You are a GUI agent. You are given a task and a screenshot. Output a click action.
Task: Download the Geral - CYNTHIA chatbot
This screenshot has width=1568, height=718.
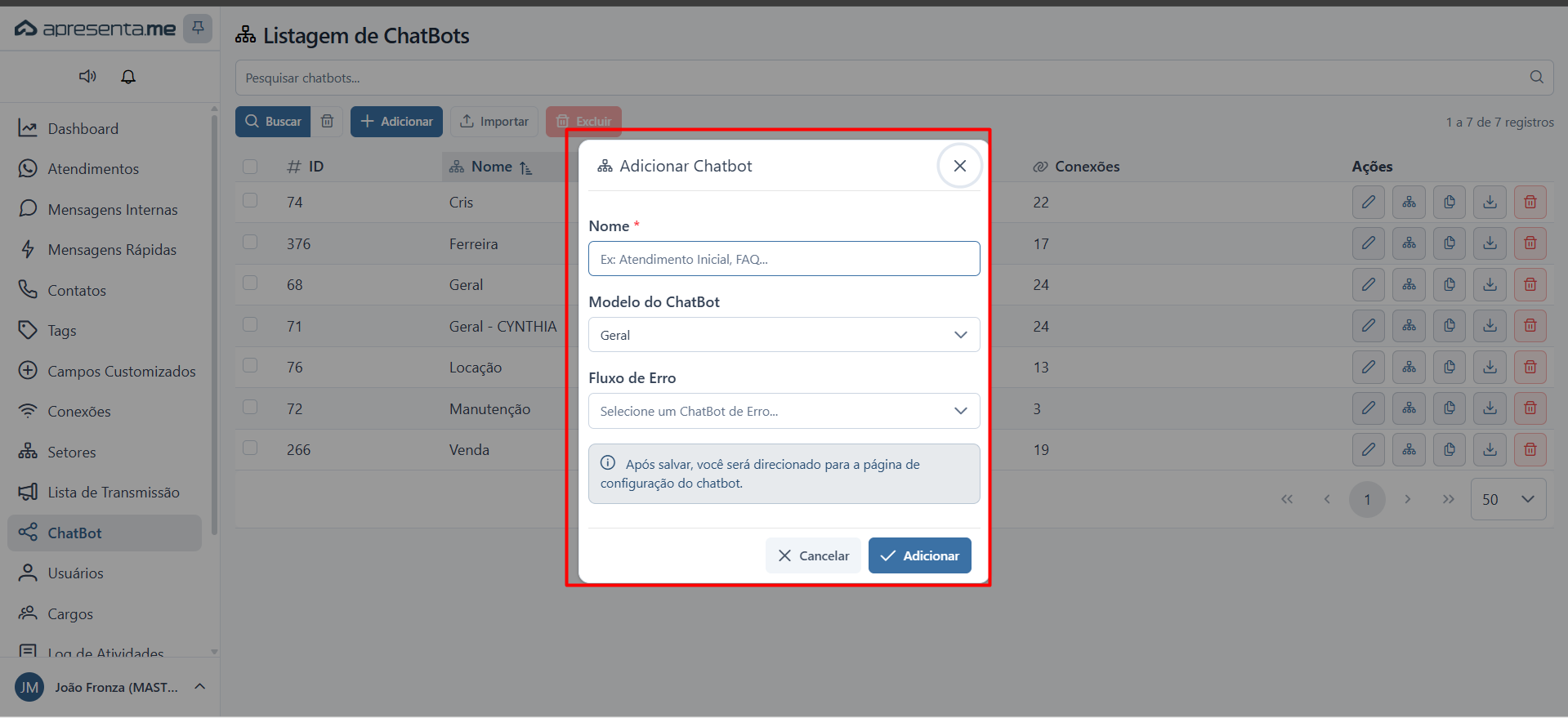point(1490,326)
